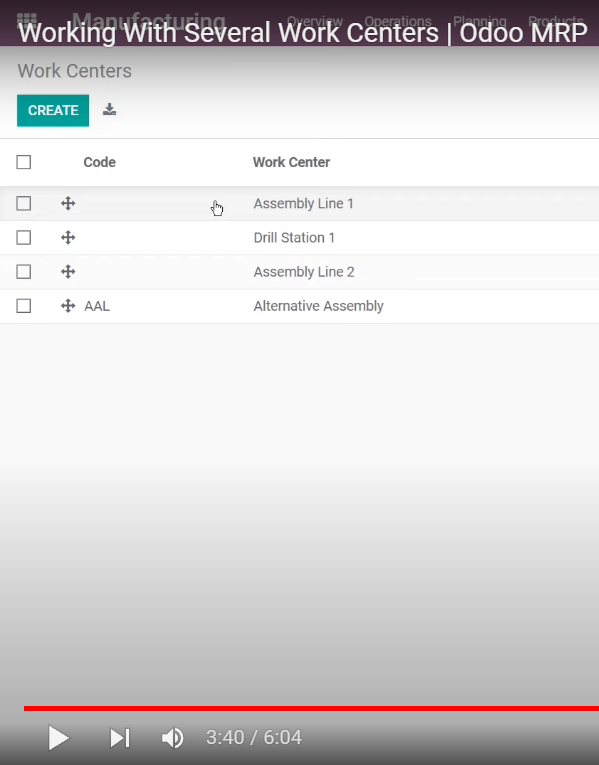The image size is (599, 765).
Task: Skip to the next video
Action: [120, 738]
